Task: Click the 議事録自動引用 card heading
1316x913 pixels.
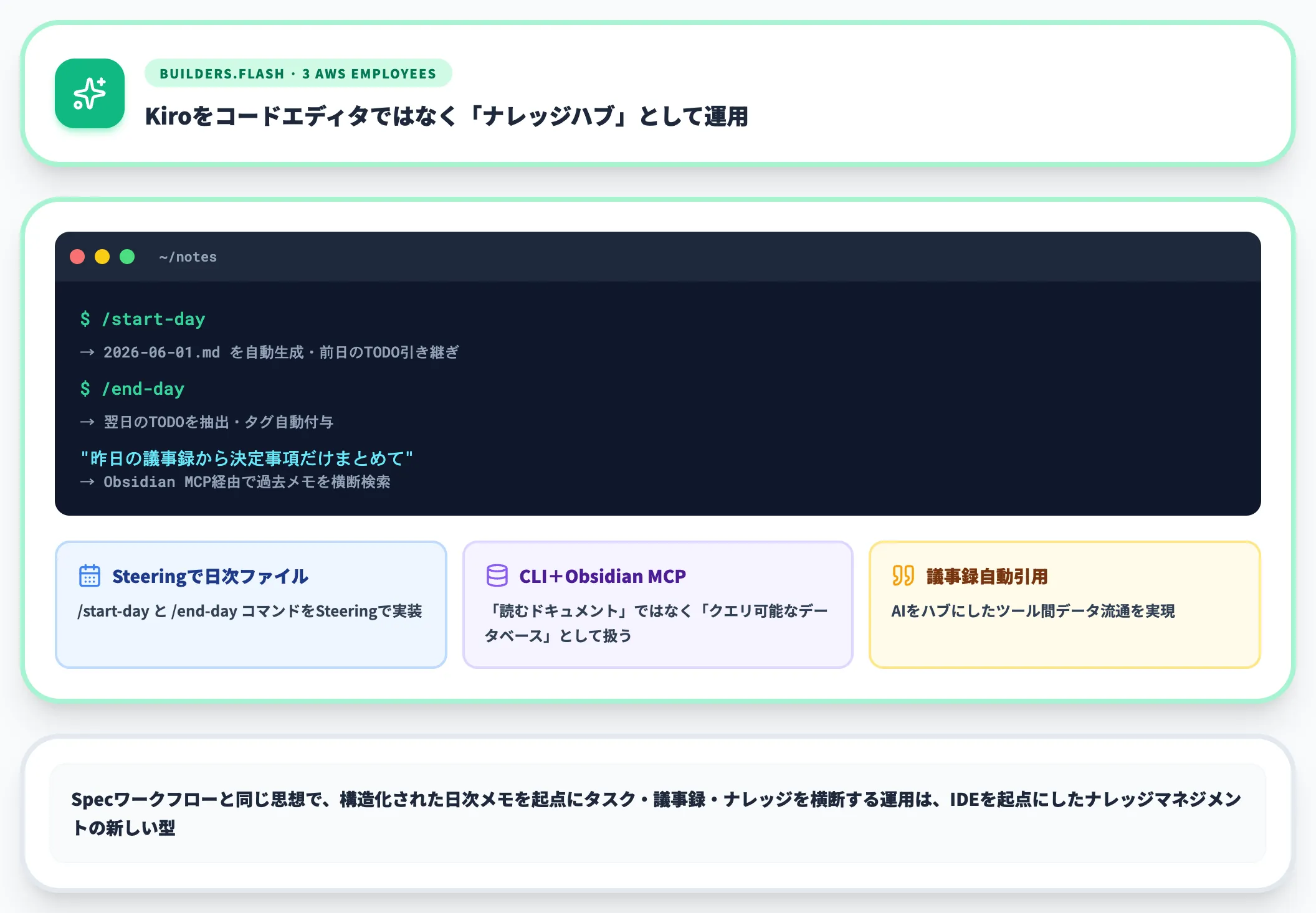Action: coord(987,576)
